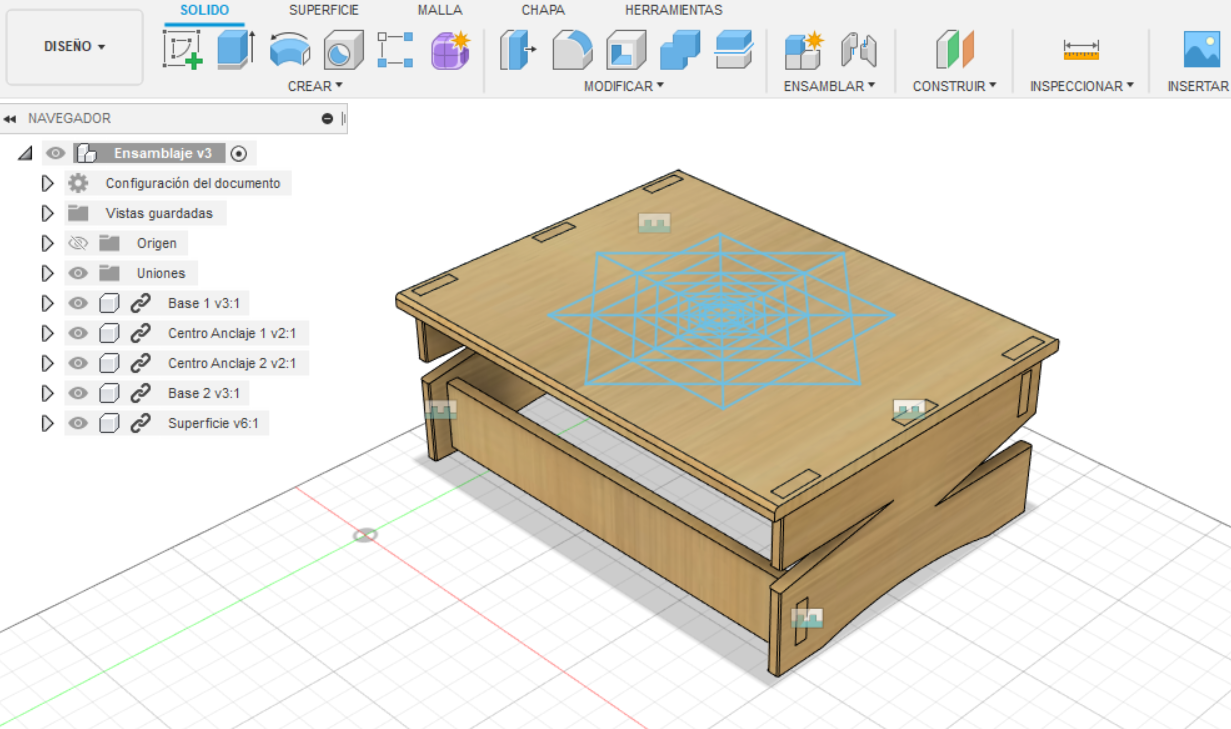Image resolution: width=1231 pixels, height=729 pixels.
Task: Activate the Ensamblaje v3 radio button
Action: point(238,154)
